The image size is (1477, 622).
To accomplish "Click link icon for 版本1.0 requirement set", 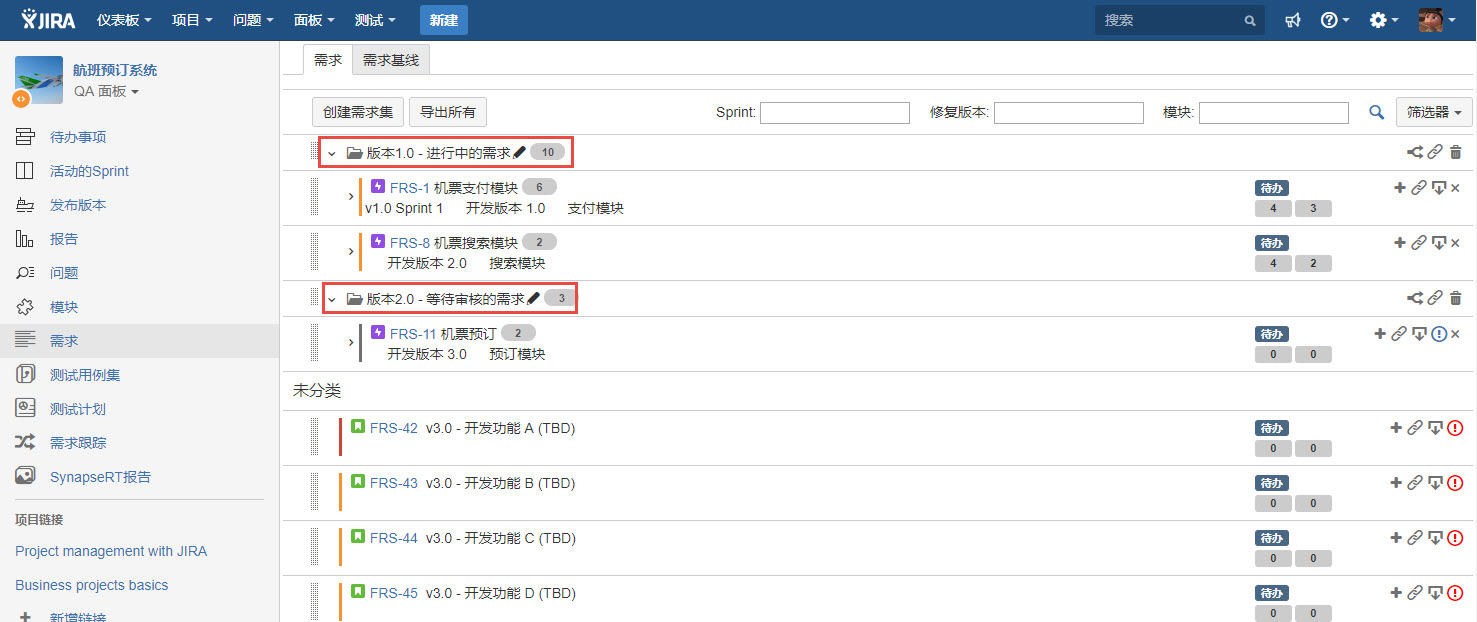I will pos(1435,153).
